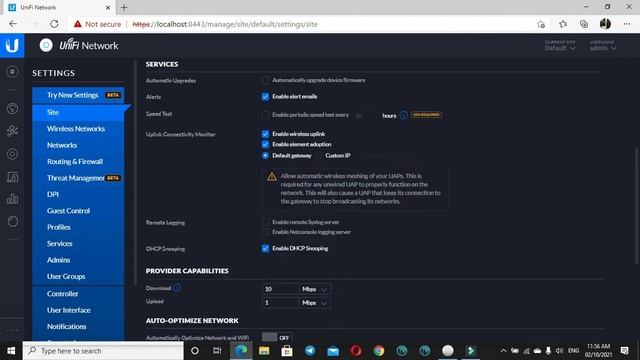Open the browser profile avatar
The height and width of the screenshot is (360, 640).
pos(605,24)
